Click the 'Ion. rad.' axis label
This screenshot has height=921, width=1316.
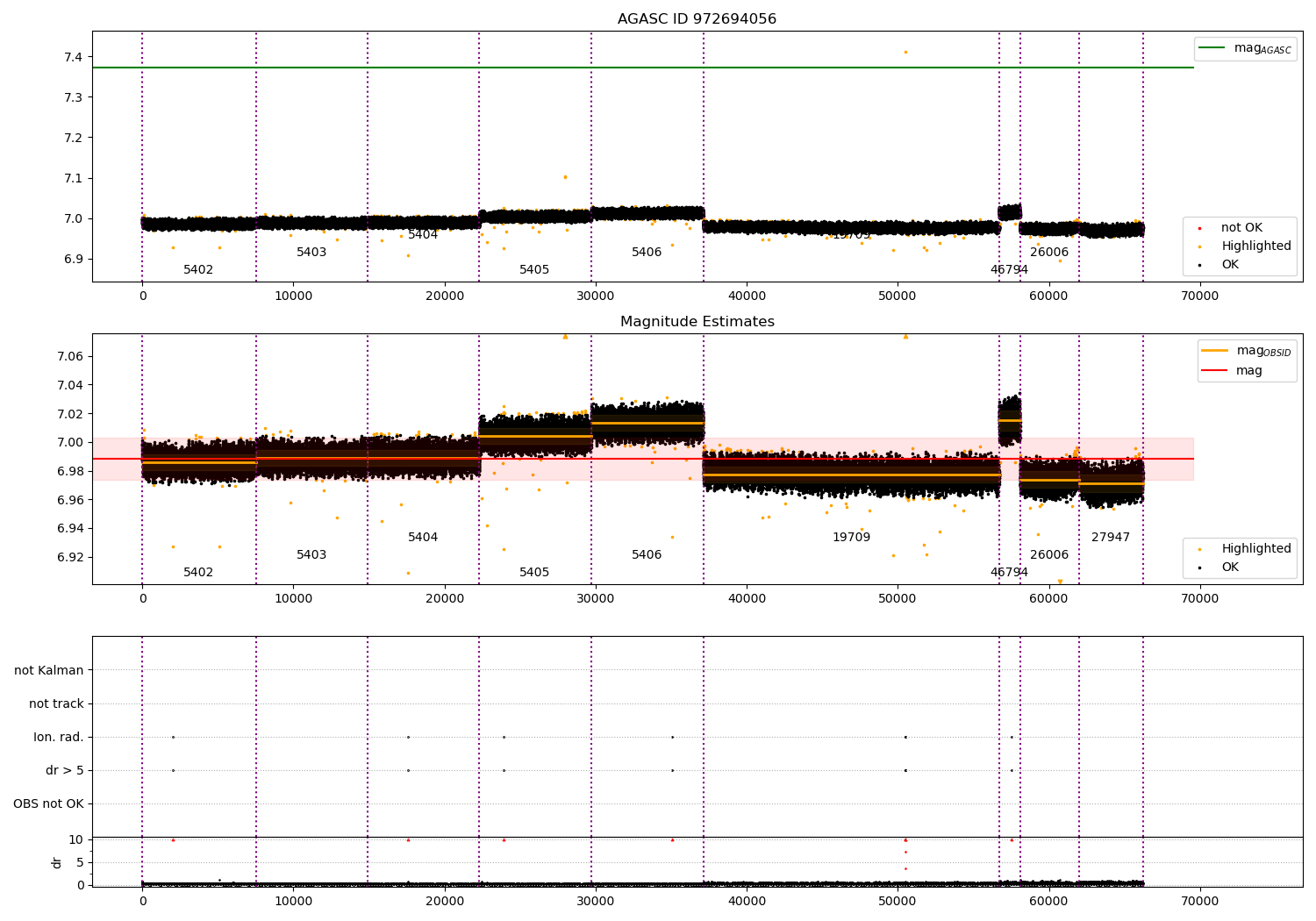tap(59, 737)
